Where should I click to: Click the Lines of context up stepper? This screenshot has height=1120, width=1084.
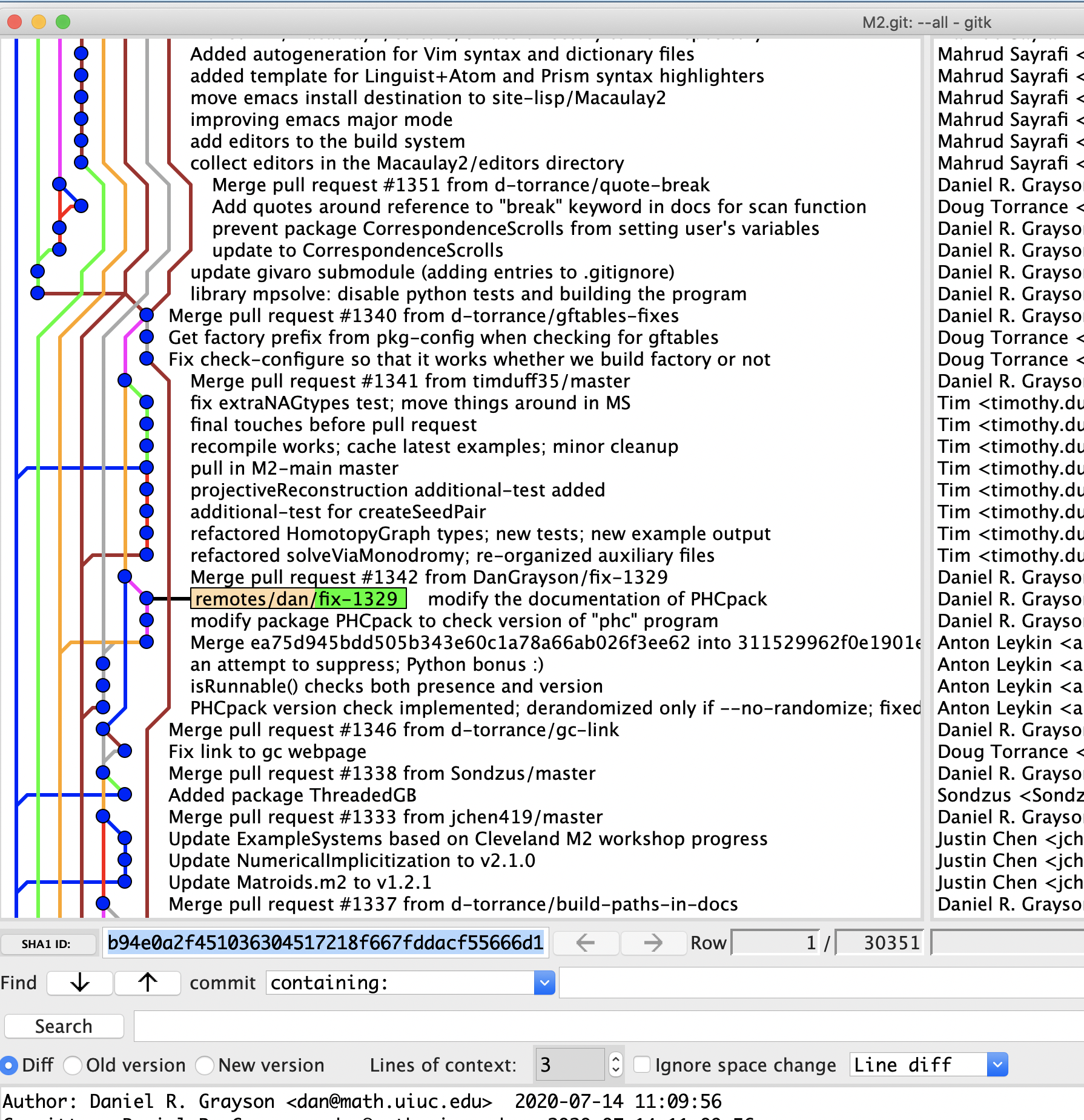pos(615,1059)
